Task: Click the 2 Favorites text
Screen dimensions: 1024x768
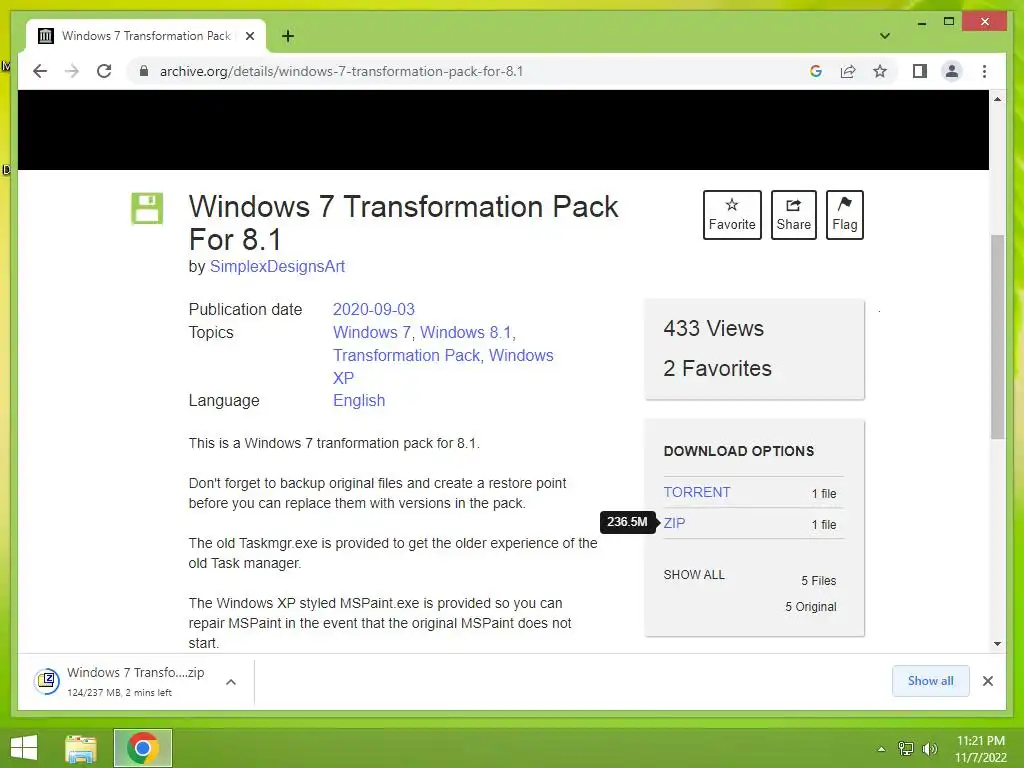Action: pyautogui.click(x=717, y=368)
